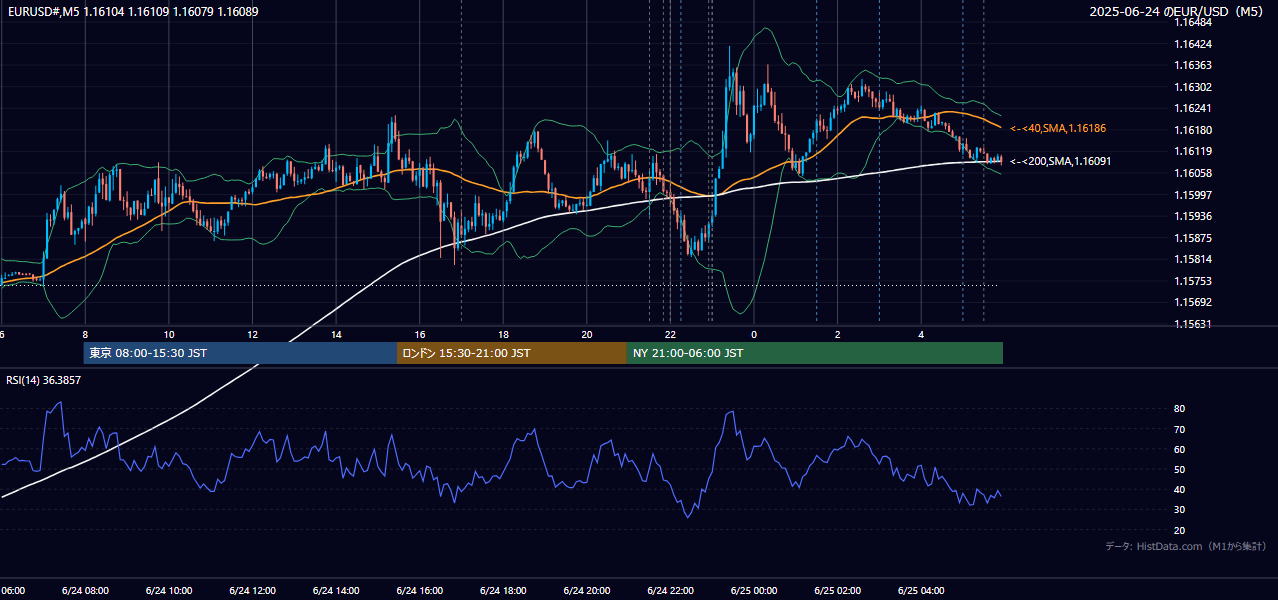Click price axis value 1.16302
This screenshot has width=1278, height=600.
pyautogui.click(x=1193, y=87)
